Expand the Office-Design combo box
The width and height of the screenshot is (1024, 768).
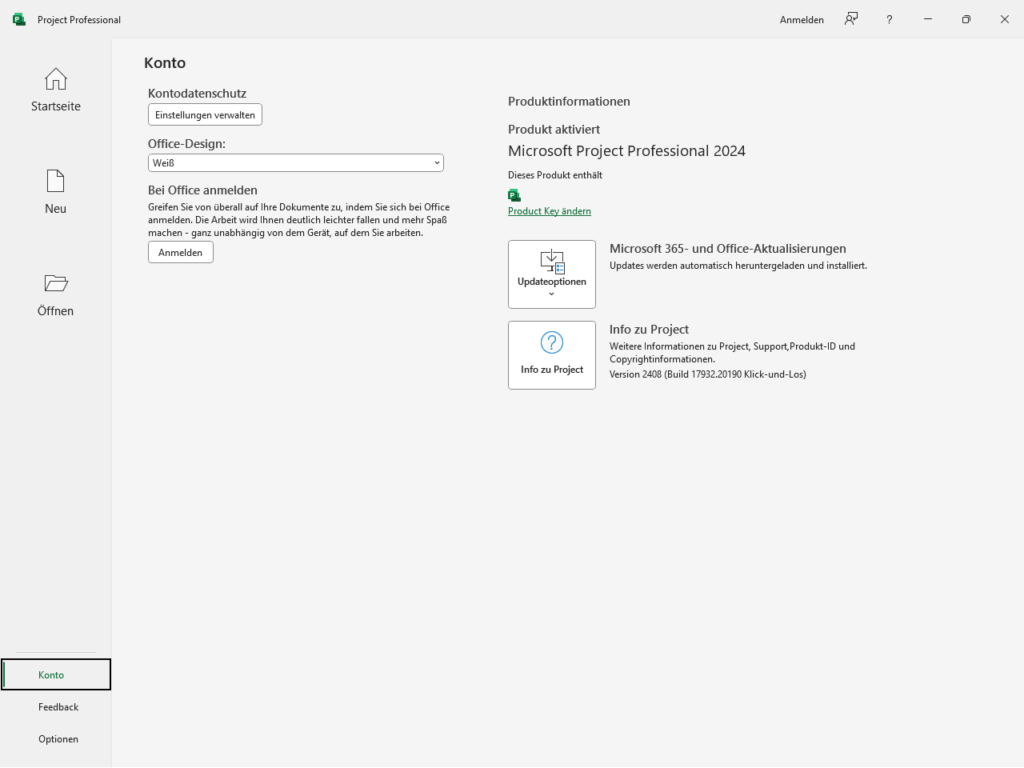[295, 163]
